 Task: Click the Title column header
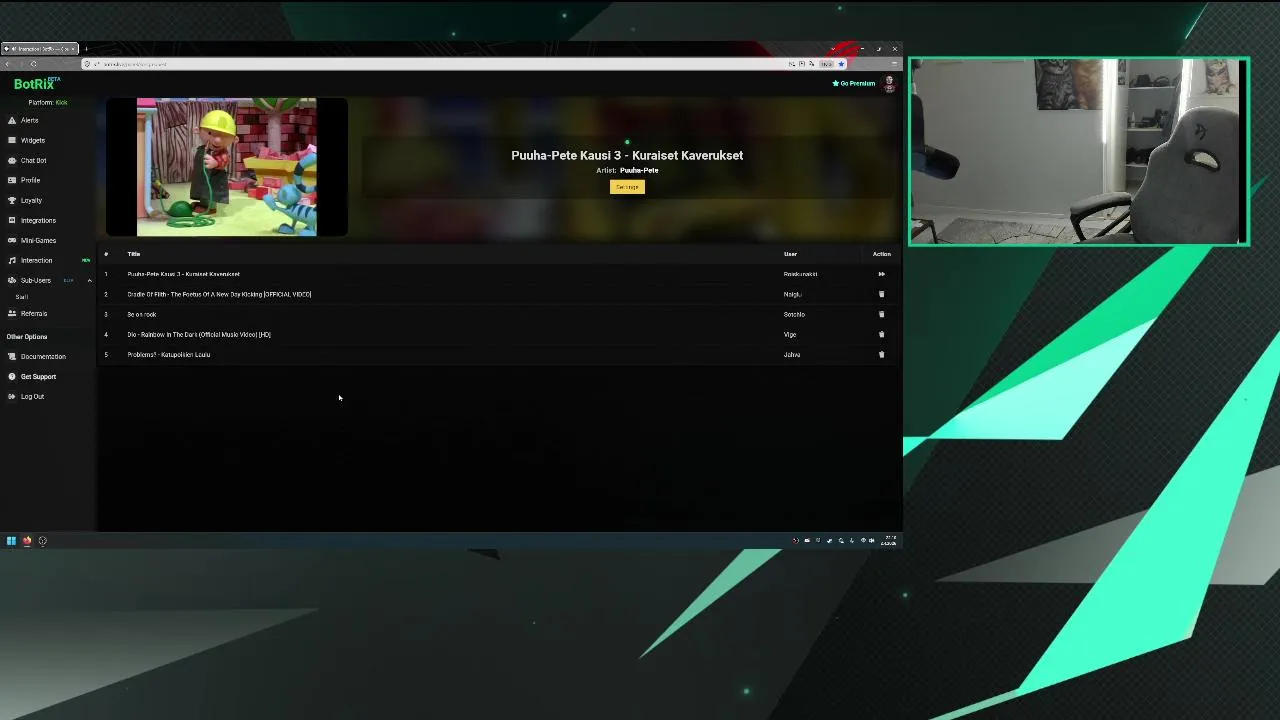133,254
